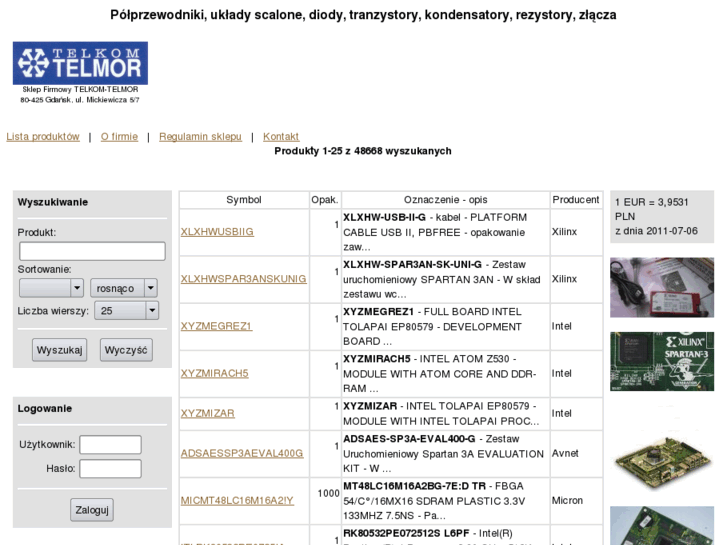This screenshot has width=727, height=545.
Task: Click the Oznaczenie - opis column header
Action: [446, 200]
